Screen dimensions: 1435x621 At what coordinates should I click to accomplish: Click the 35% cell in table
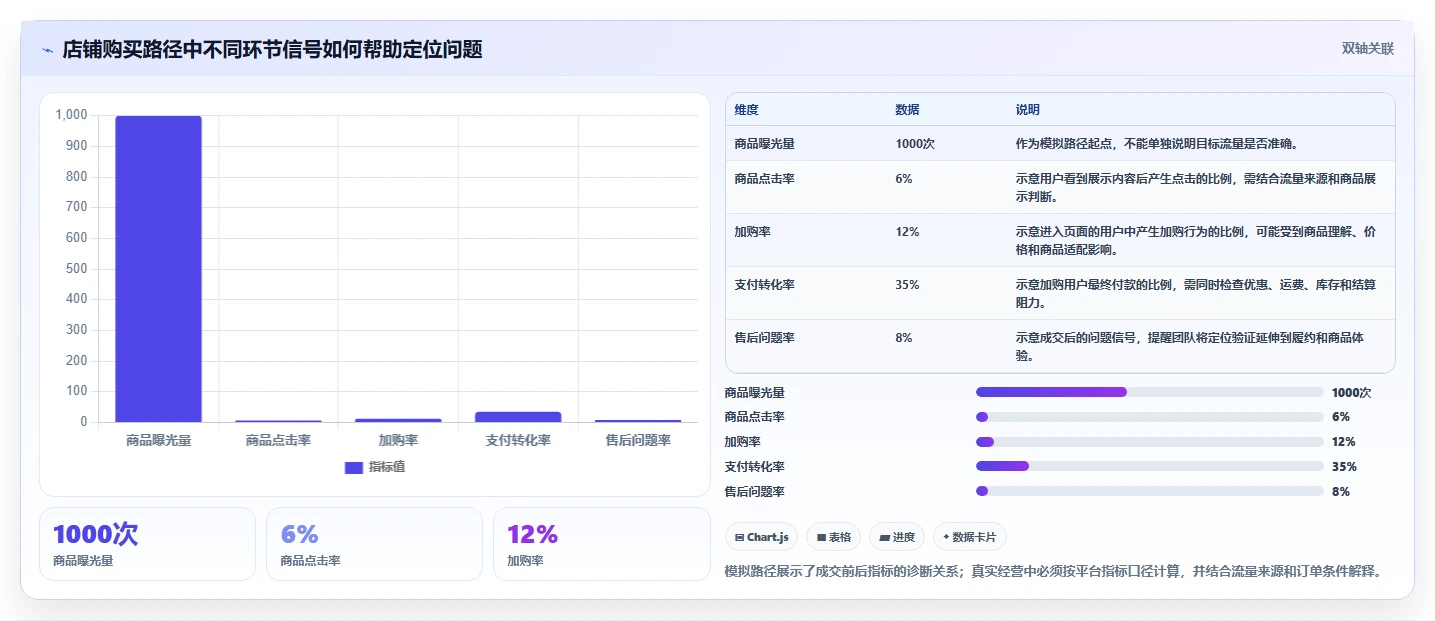[x=907, y=285]
